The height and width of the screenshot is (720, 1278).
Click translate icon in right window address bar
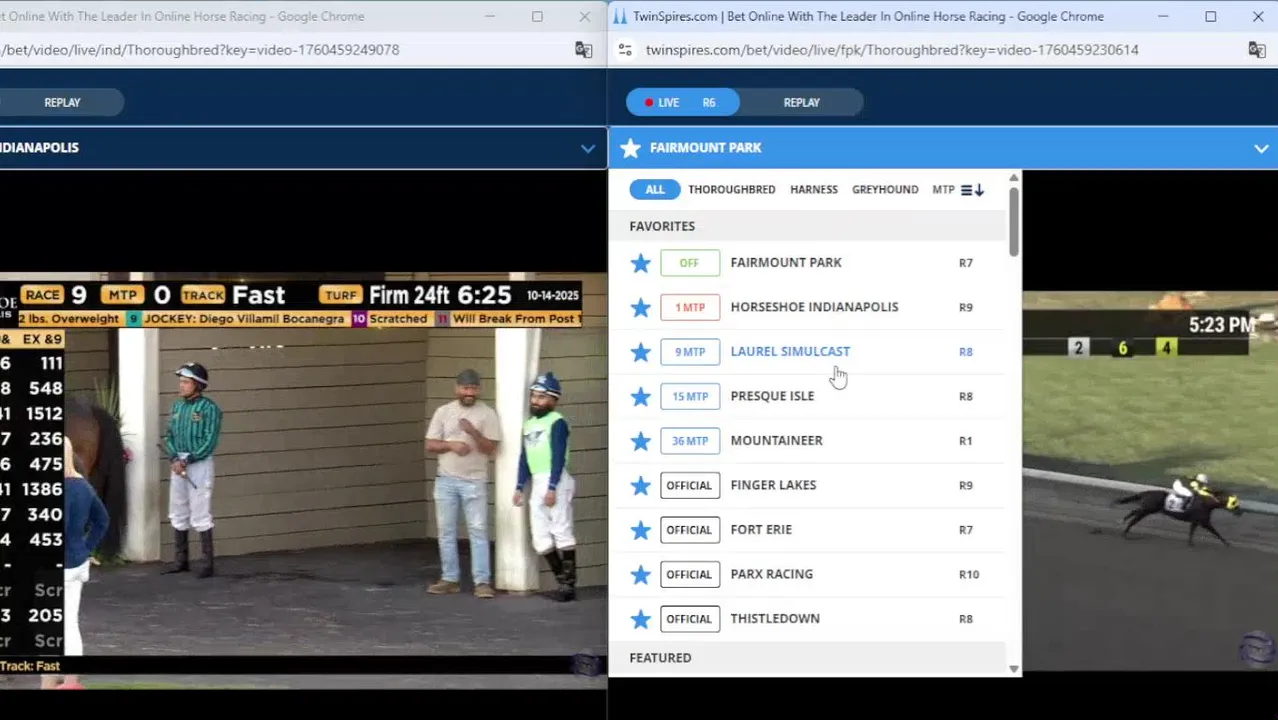(1257, 50)
